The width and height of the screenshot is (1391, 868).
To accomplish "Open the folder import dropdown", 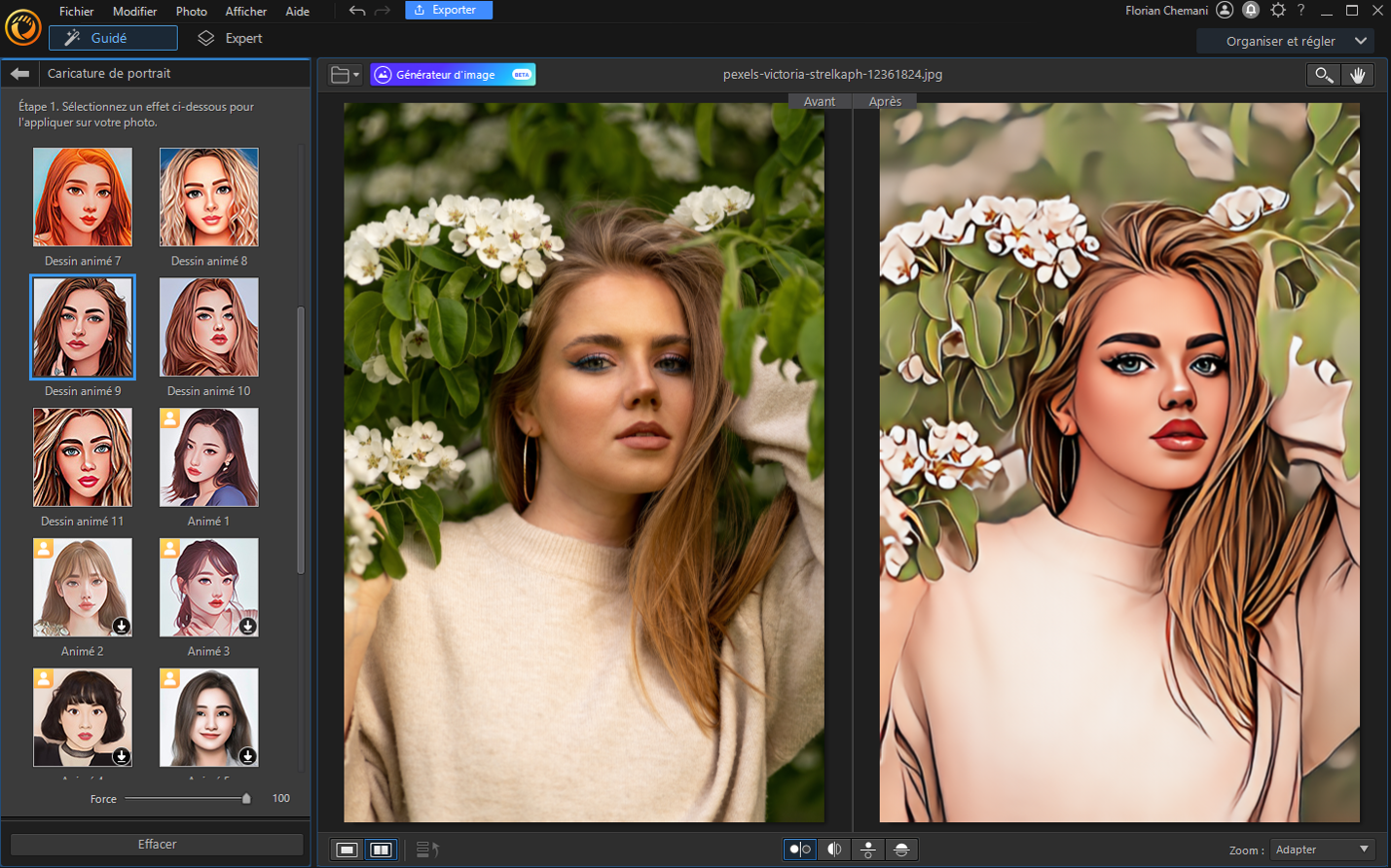I will (345, 75).
